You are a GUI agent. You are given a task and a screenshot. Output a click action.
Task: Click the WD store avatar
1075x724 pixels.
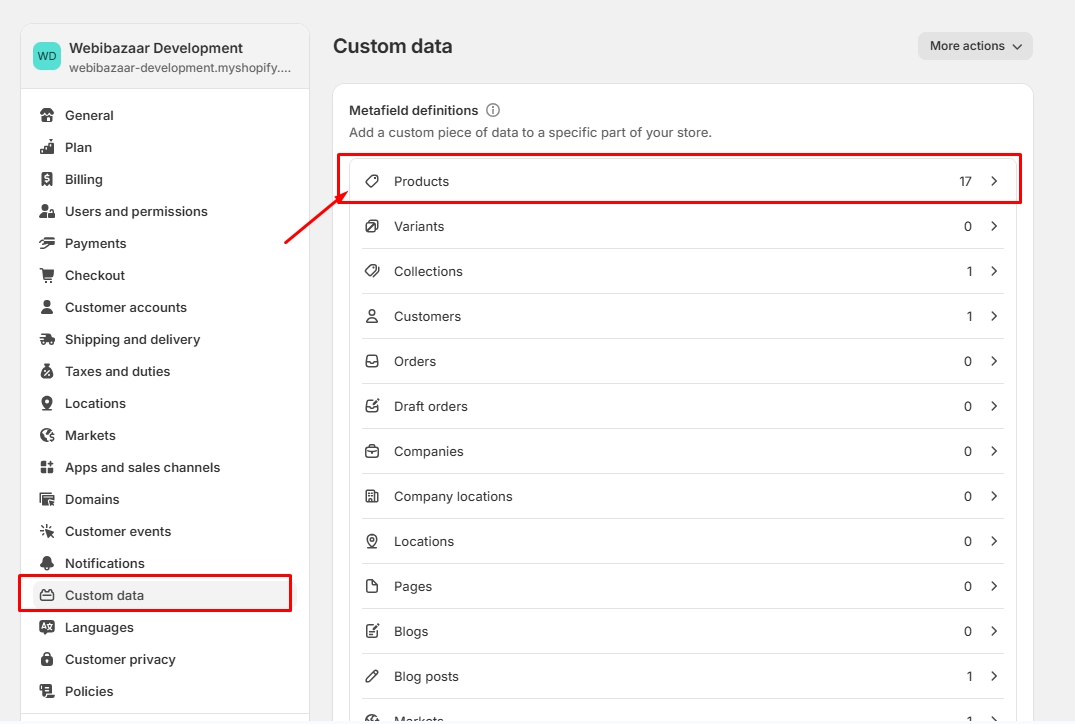47,56
